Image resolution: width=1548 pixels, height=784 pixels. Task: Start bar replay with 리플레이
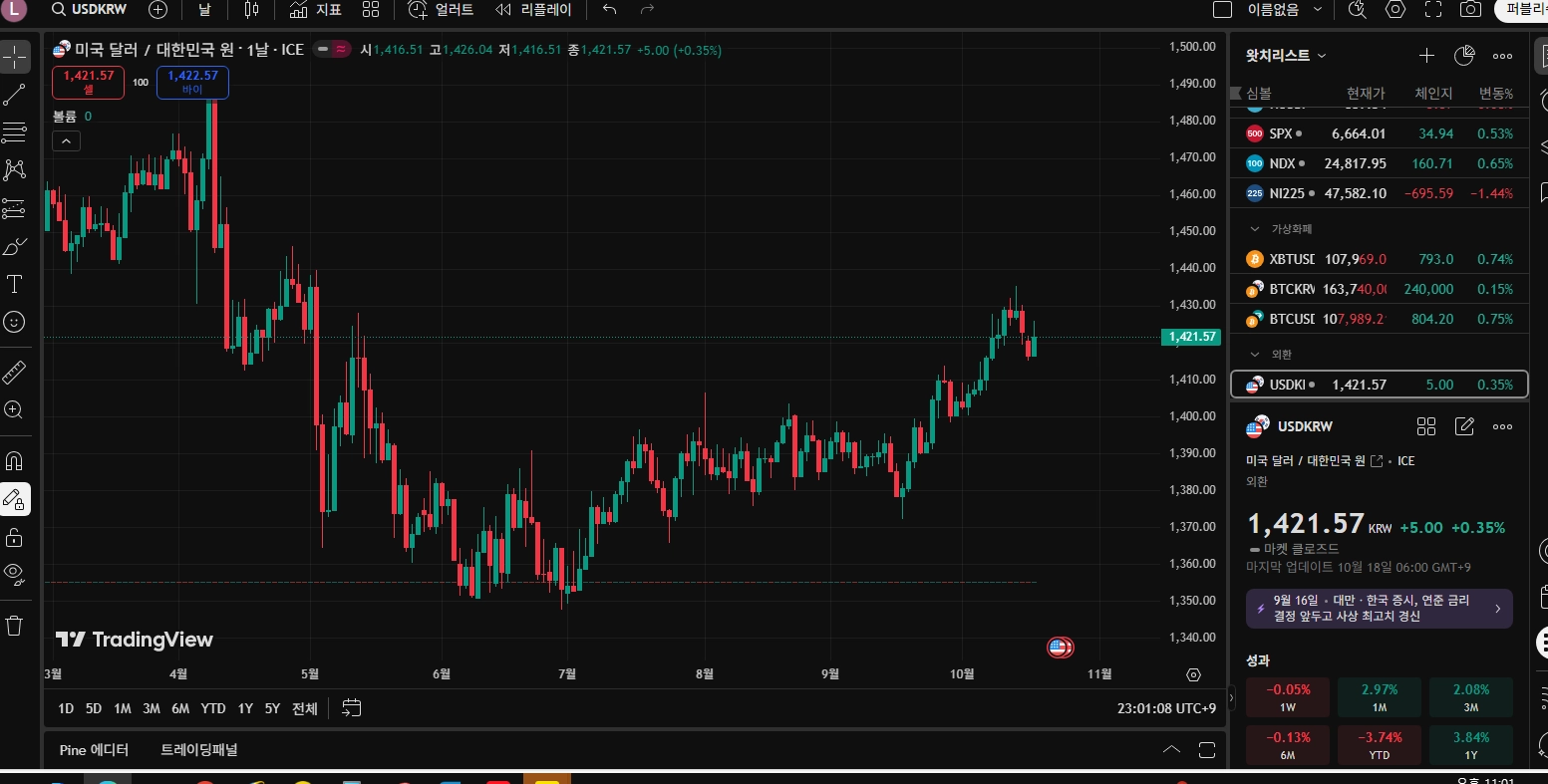pyautogui.click(x=533, y=9)
